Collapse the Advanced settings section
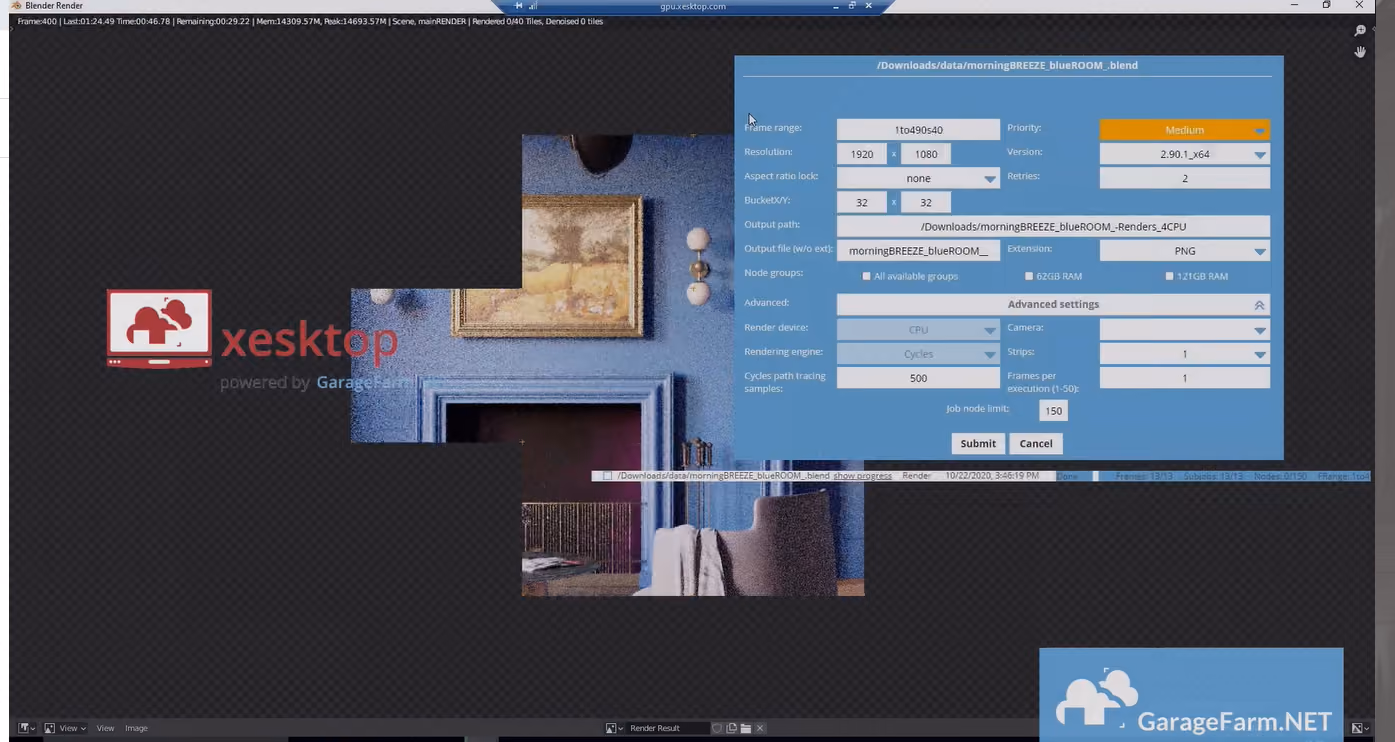 pyautogui.click(x=1053, y=304)
